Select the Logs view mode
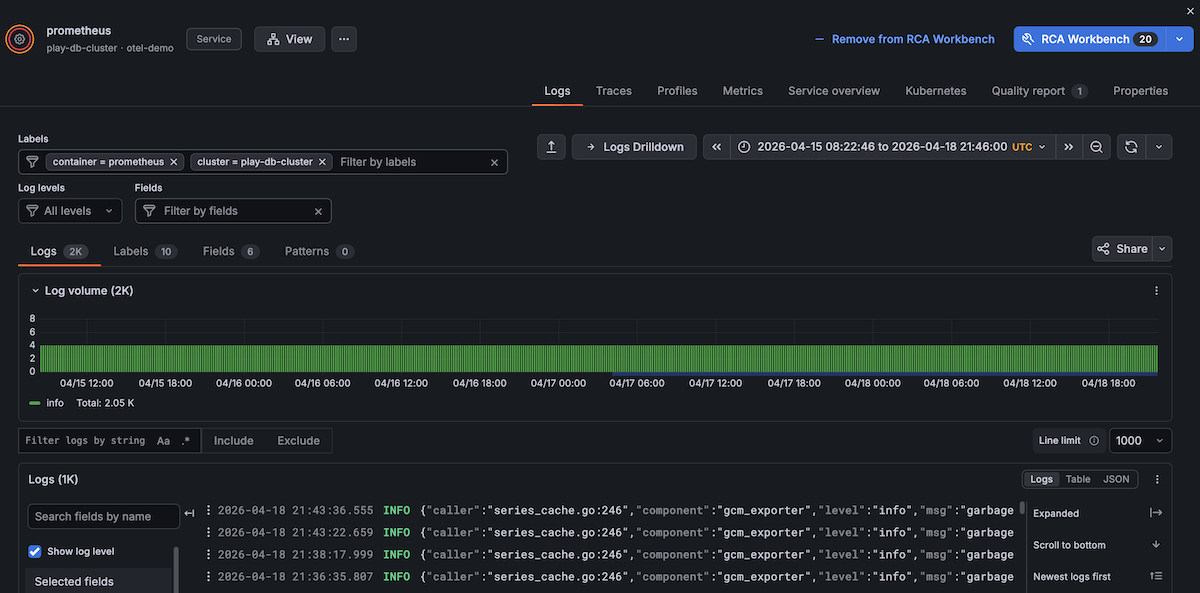The height and width of the screenshot is (593, 1200). [1042, 479]
